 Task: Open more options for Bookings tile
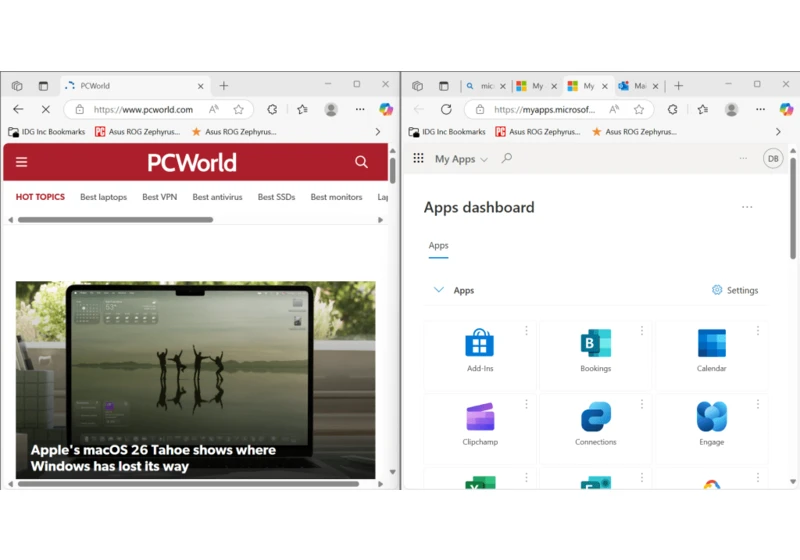(x=642, y=330)
